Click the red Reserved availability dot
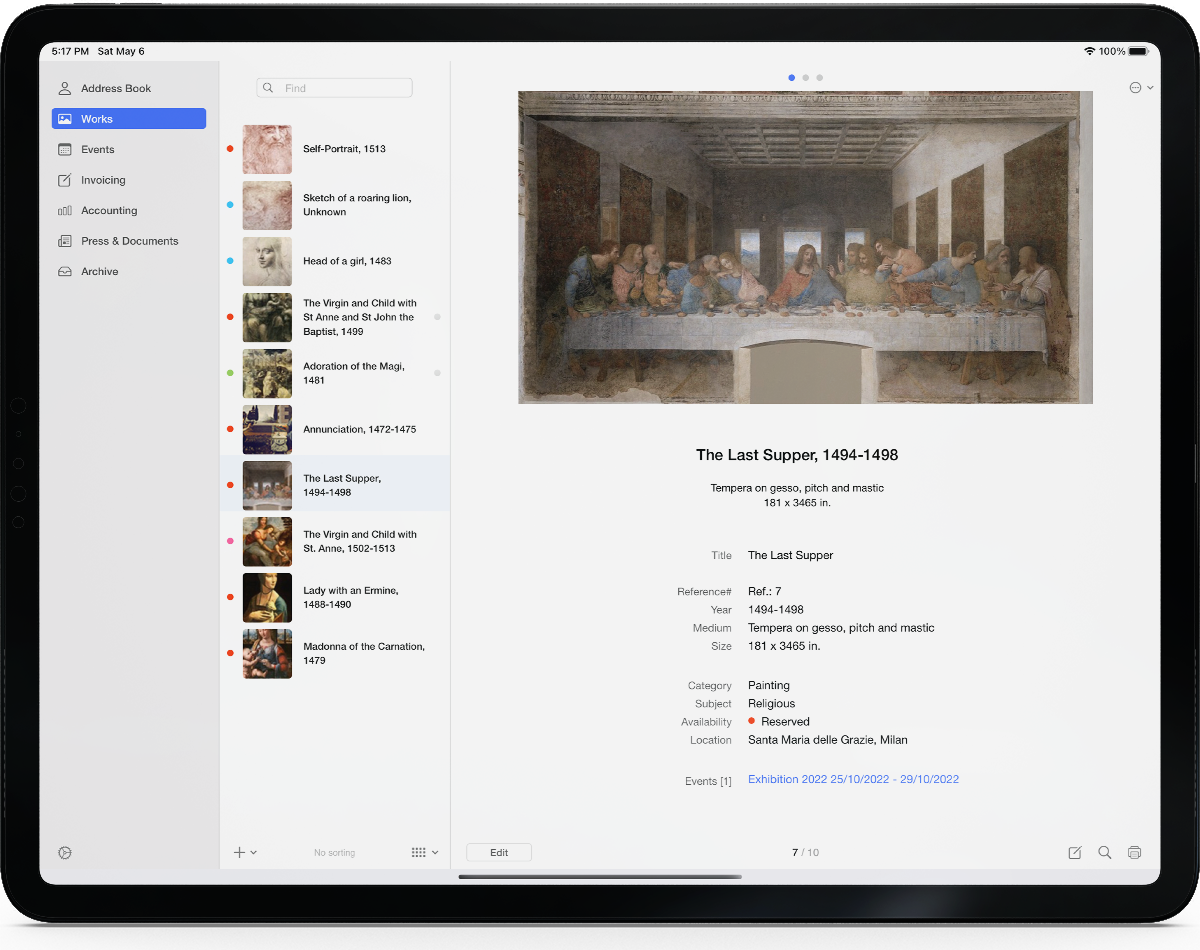 coord(752,721)
